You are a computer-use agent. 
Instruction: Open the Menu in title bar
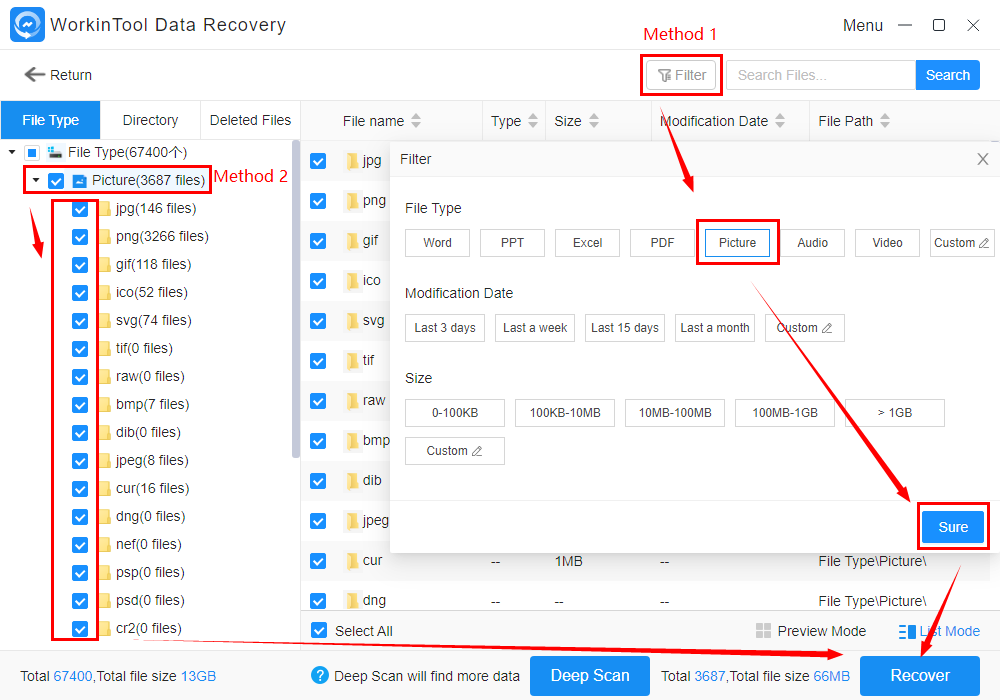point(862,25)
